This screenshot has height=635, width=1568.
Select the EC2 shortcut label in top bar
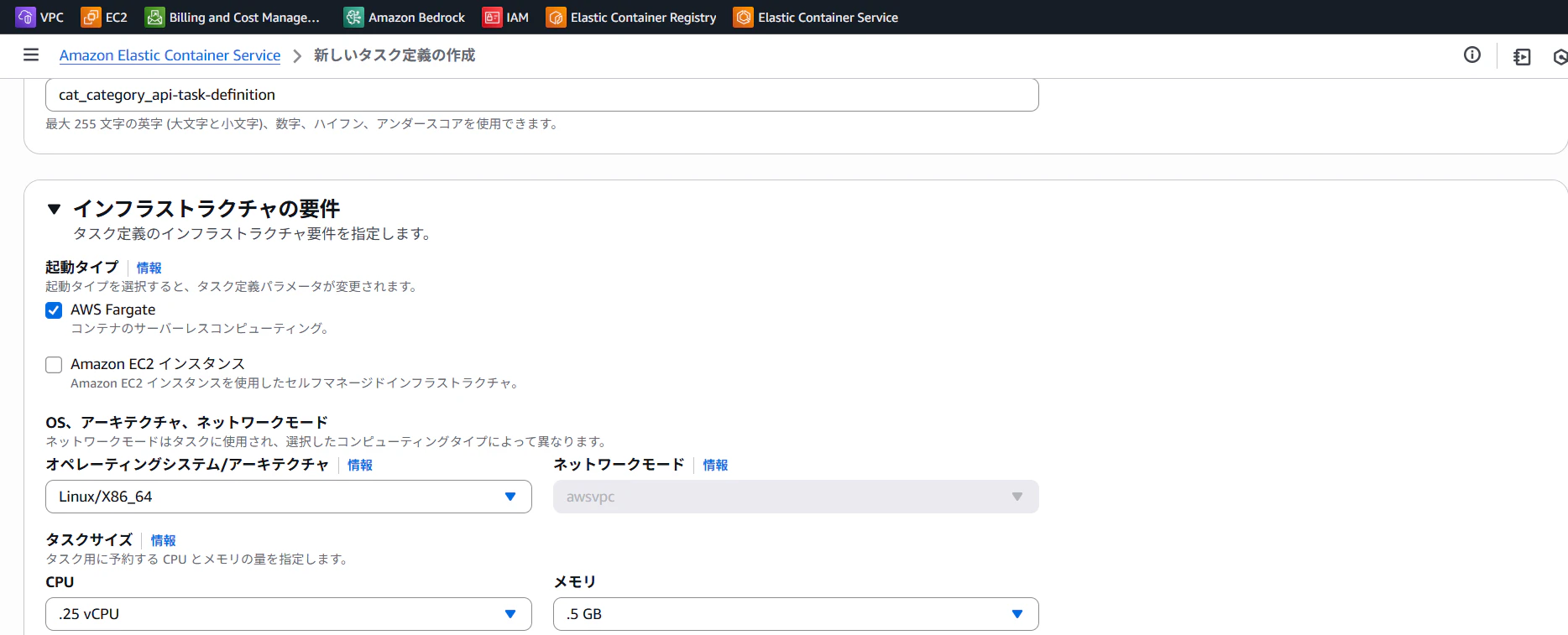[117, 18]
